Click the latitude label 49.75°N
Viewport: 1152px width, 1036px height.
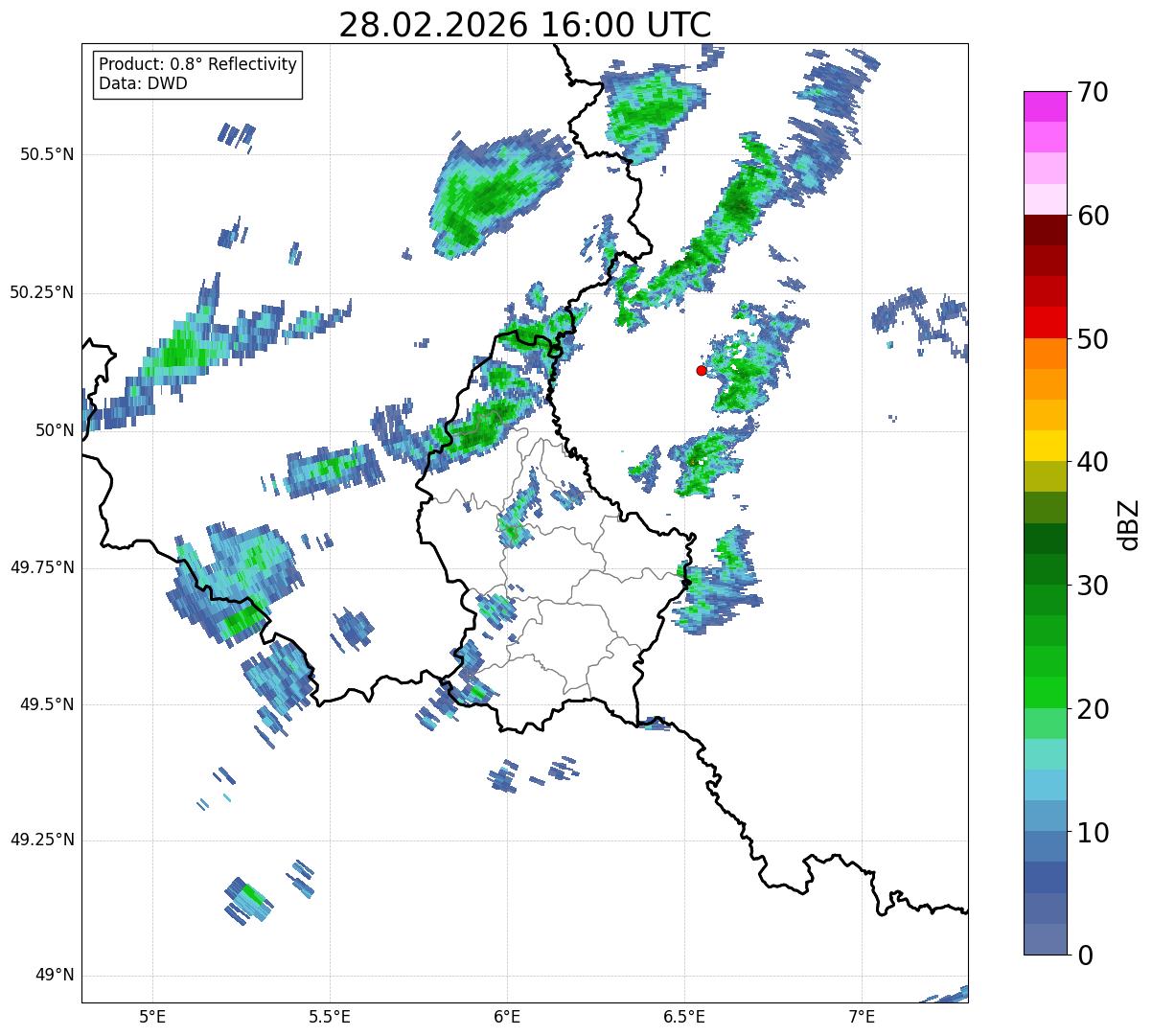tap(42, 567)
